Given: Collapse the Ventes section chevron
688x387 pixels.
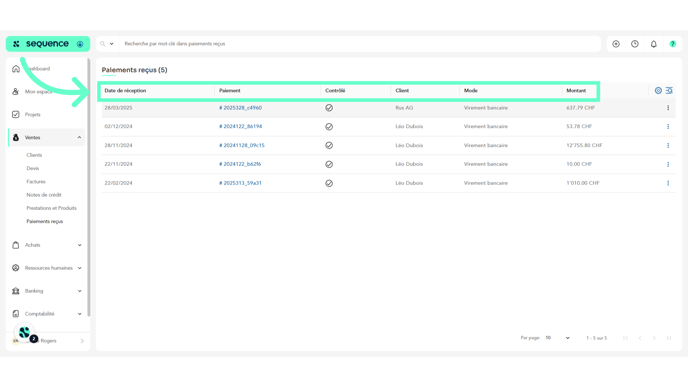Looking at the screenshot, I should tap(79, 137).
